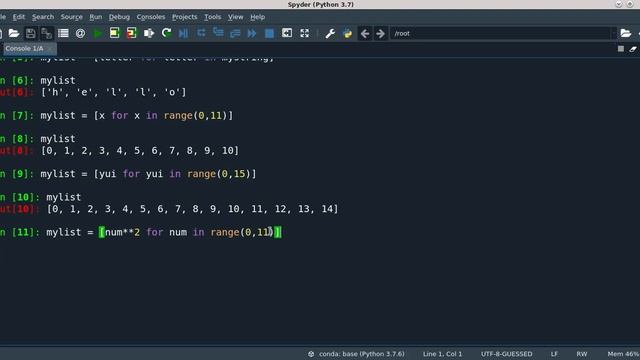
Task: Clear console with the eraser icon
Action: point(633,49)
